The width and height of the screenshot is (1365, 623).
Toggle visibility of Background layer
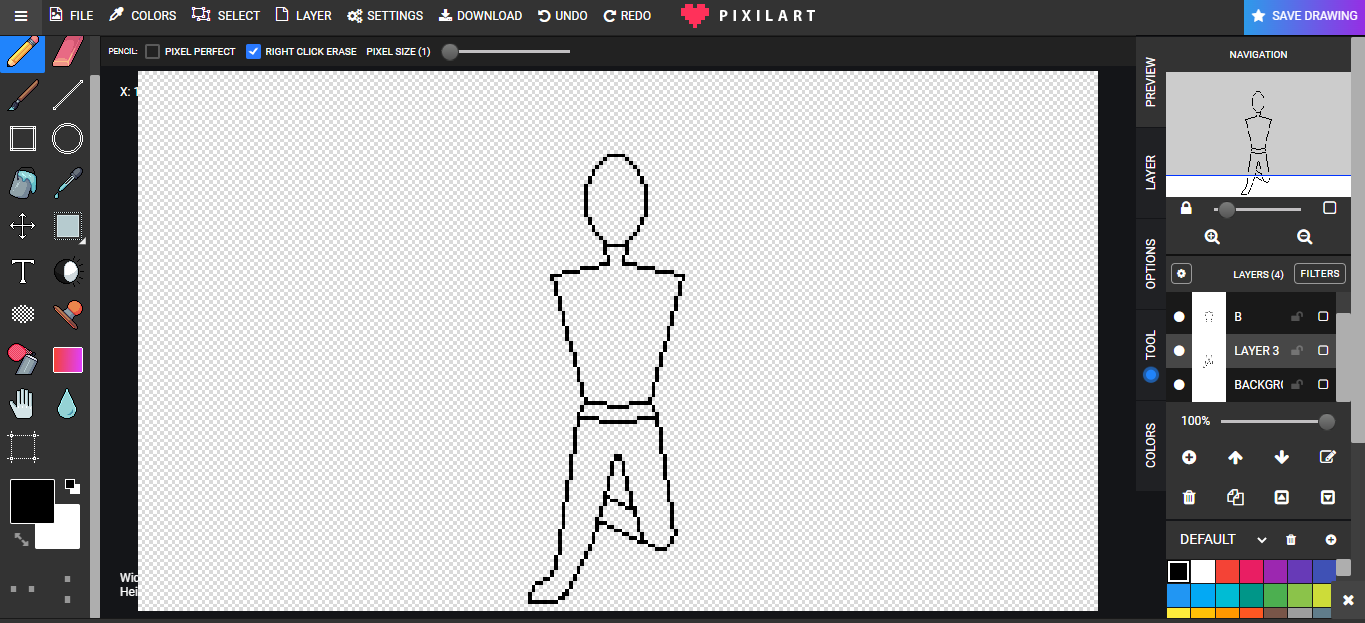tap(1179, 385)
